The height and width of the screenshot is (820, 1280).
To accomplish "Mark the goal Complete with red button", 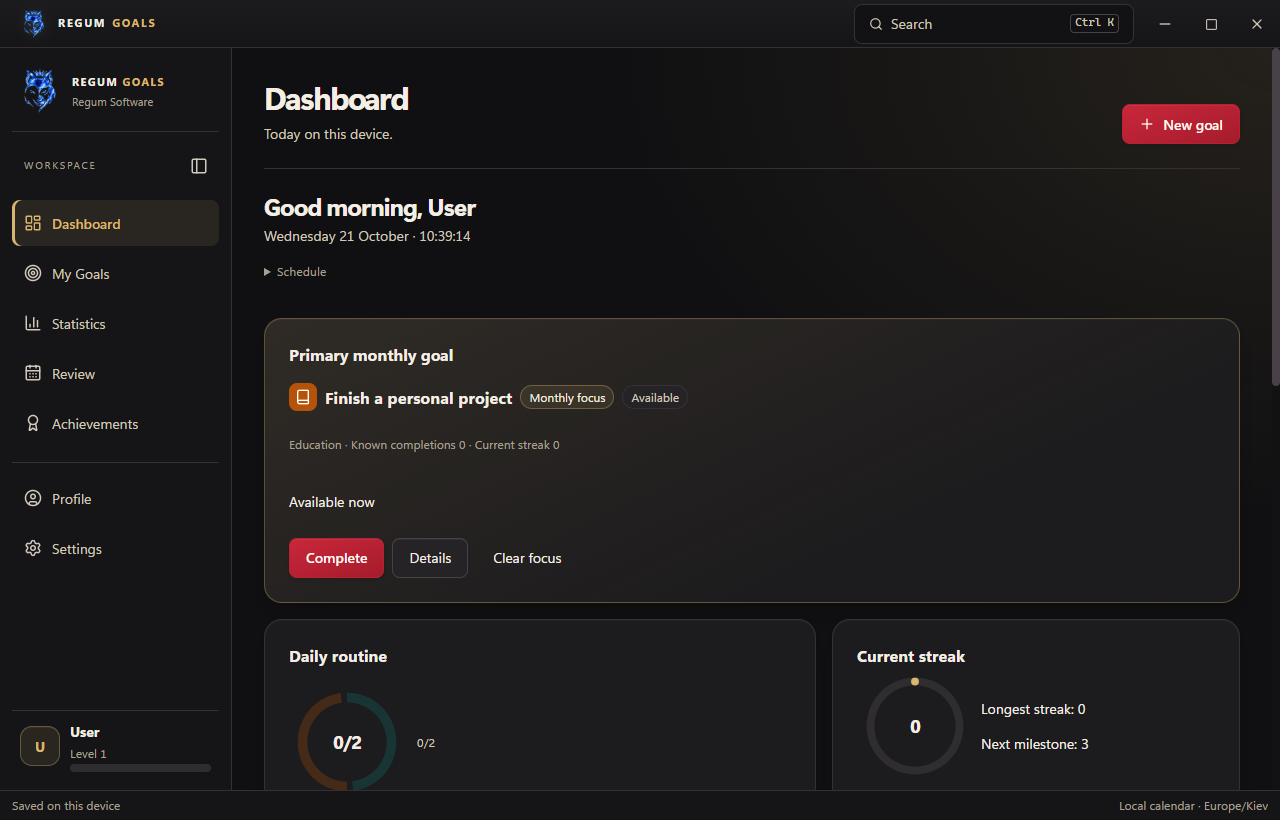I will [336, 558].
